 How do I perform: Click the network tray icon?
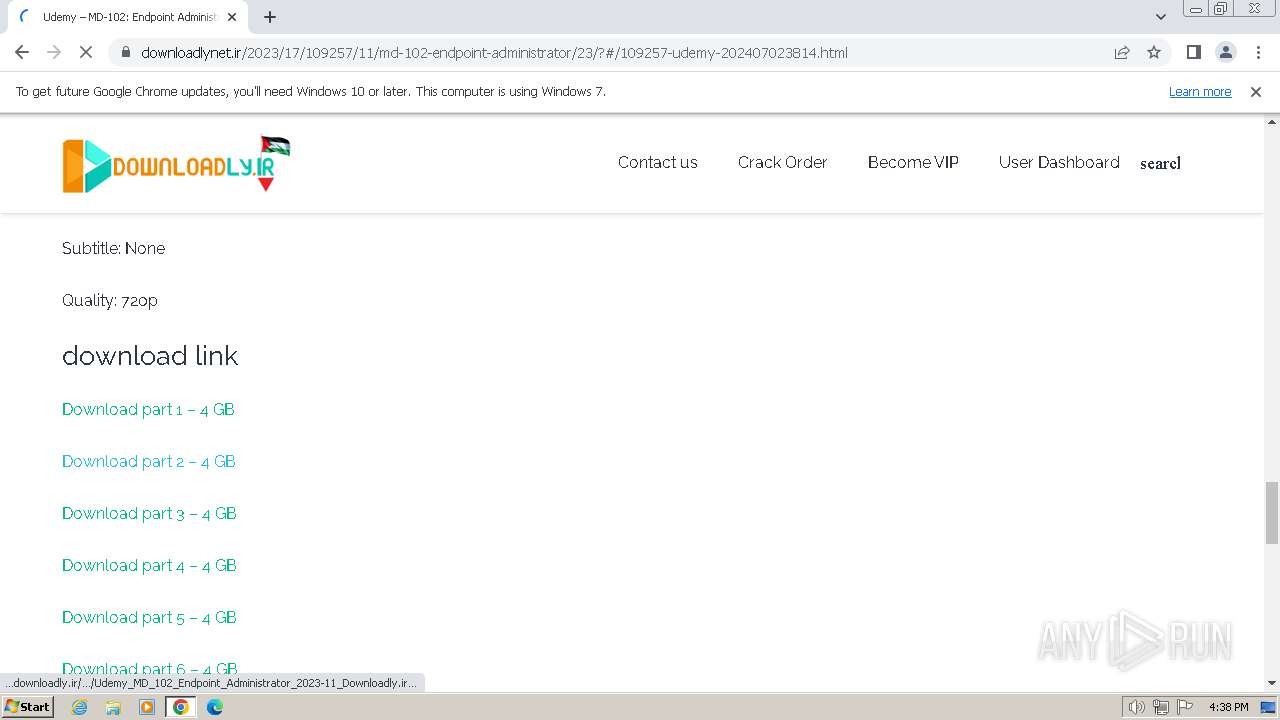tap(1160, 707)
